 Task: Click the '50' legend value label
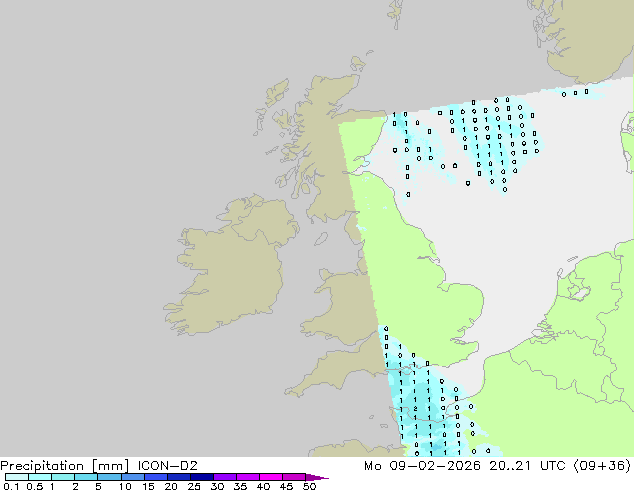point(309,486)
